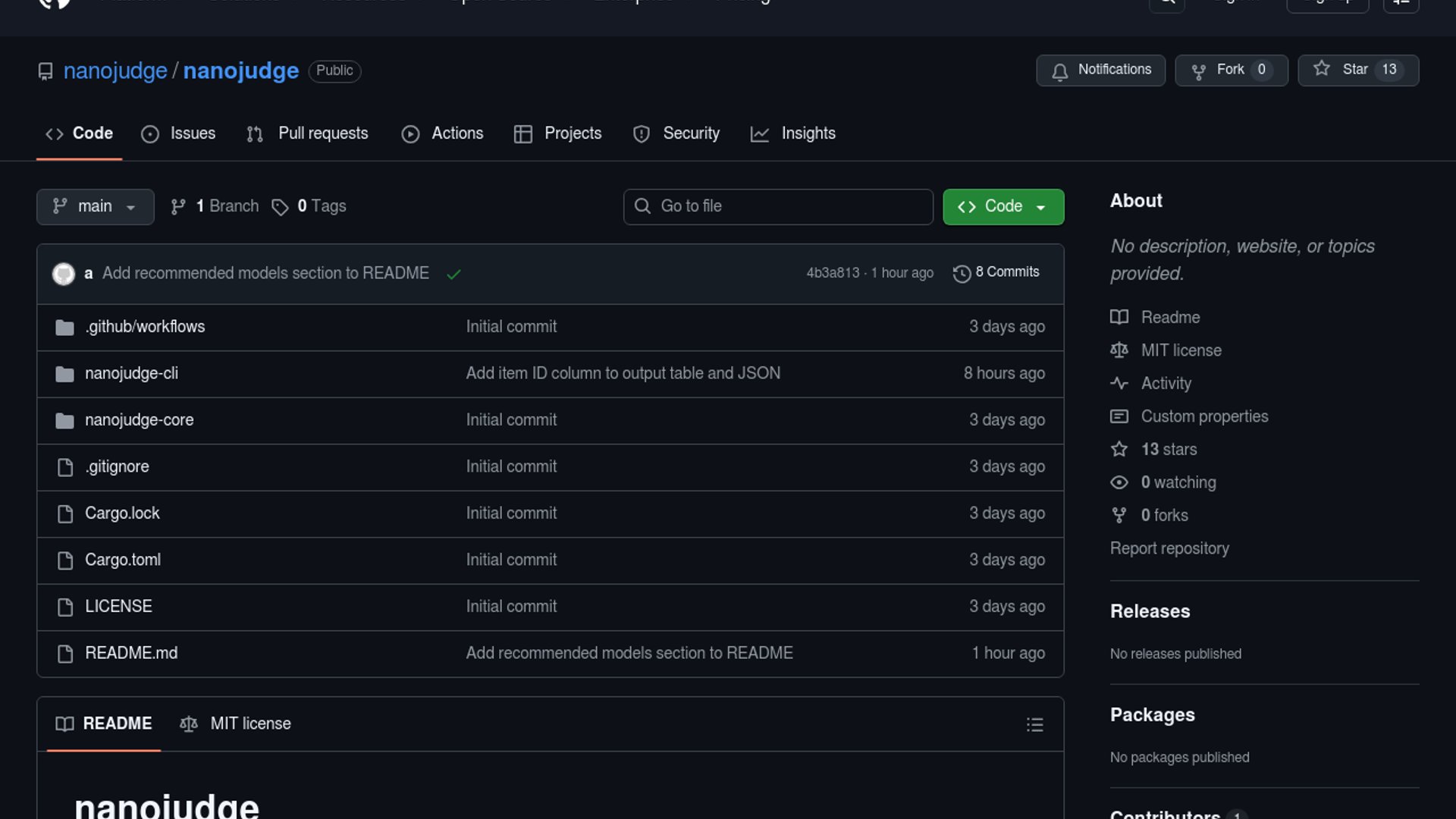Open the nanojudge-cli folder
Image resolution: width=1456 pixels, height=819 pixels.
(131, 373)
